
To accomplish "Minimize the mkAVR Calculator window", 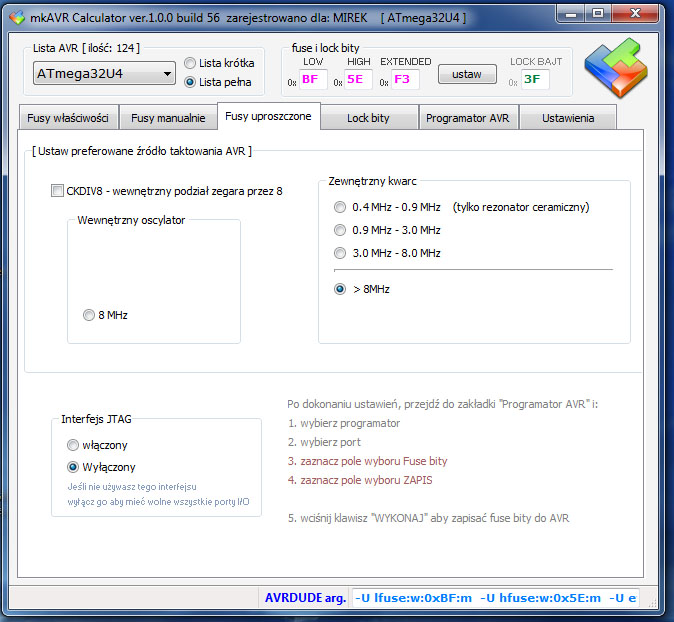I will click(570, 14).
